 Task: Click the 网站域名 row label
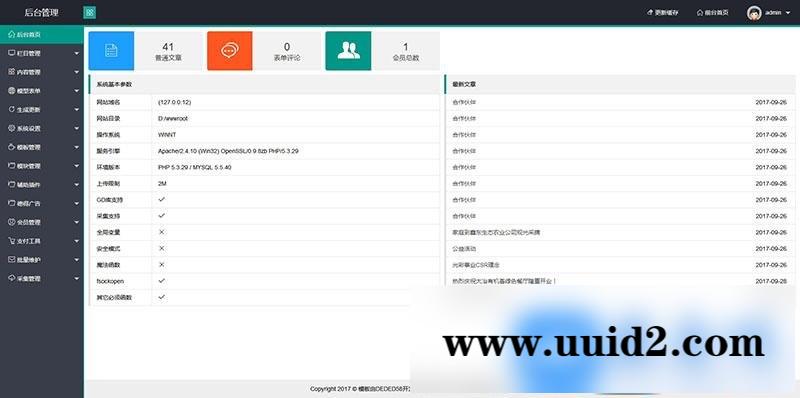[108, 102]
